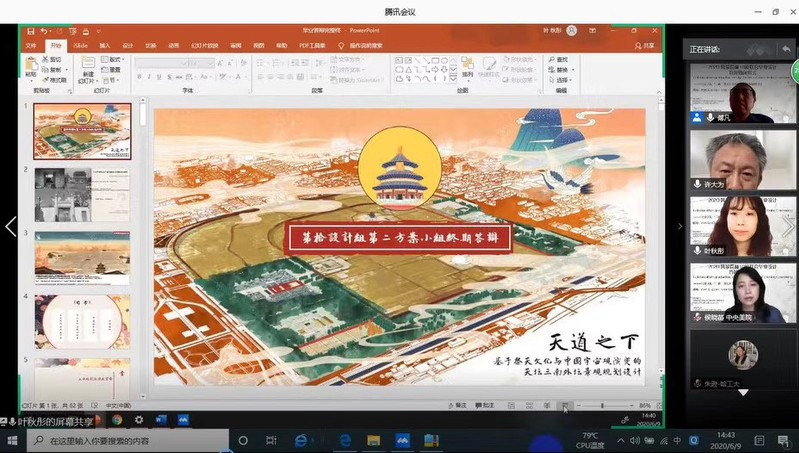Switch to the 设计 Design ribbon tab
Screen dimensions: 799x453
(x=128, y=45)
